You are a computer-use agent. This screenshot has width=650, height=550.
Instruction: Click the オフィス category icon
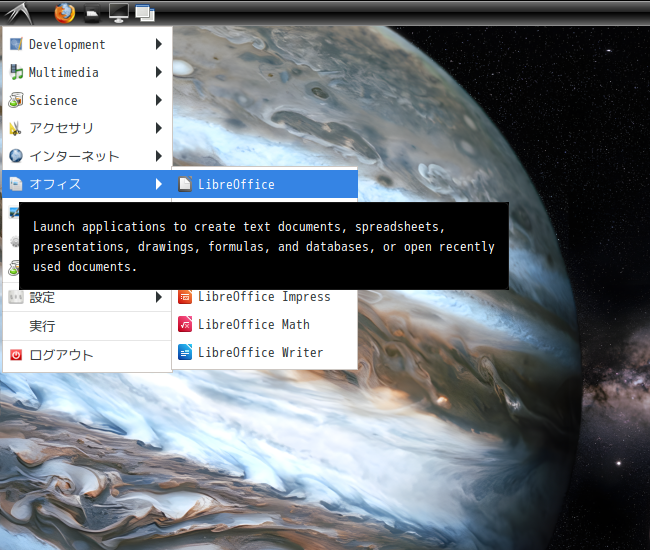coord(16,184)
